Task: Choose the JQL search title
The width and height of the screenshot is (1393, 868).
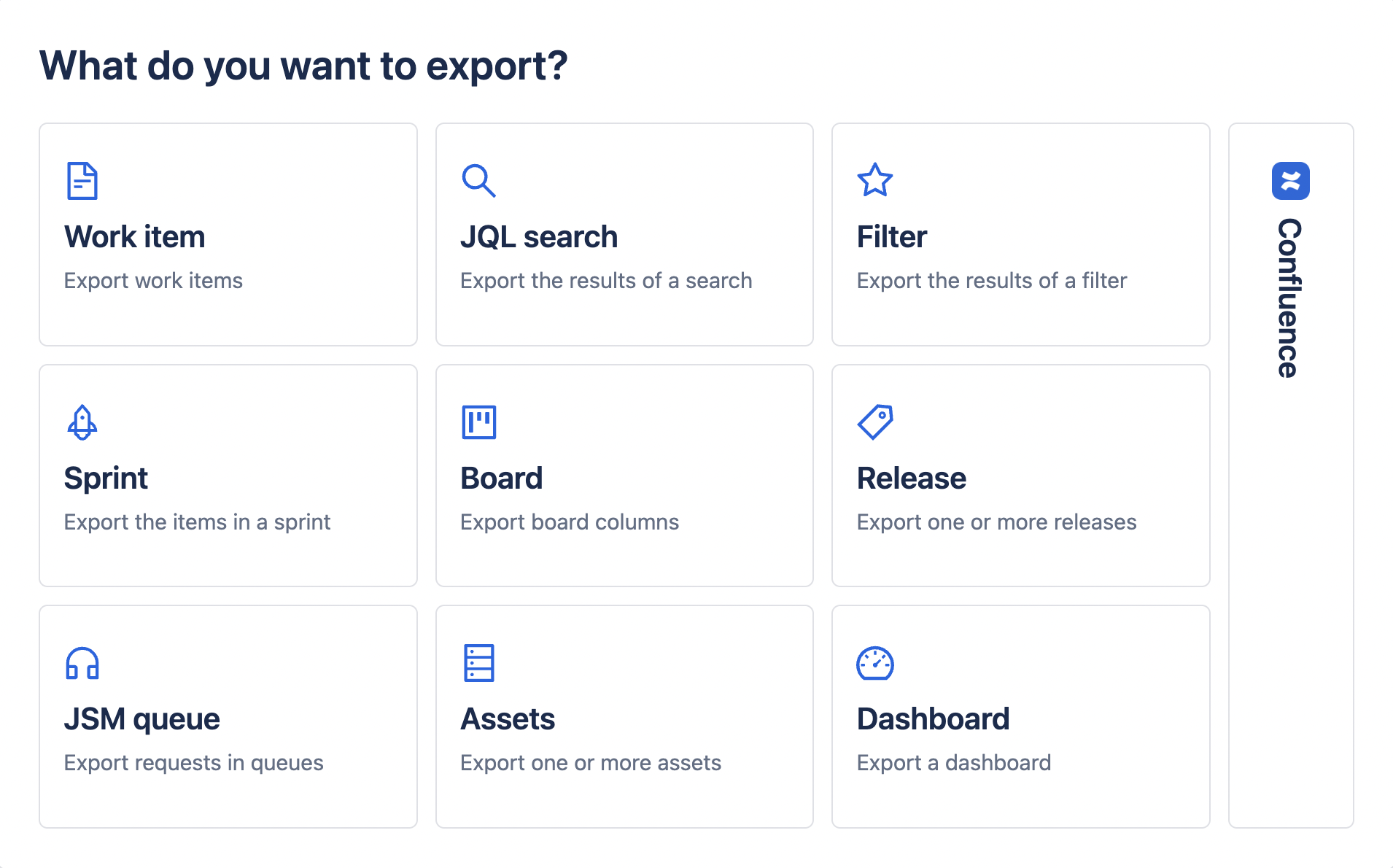Action: [x=538, y=237]
